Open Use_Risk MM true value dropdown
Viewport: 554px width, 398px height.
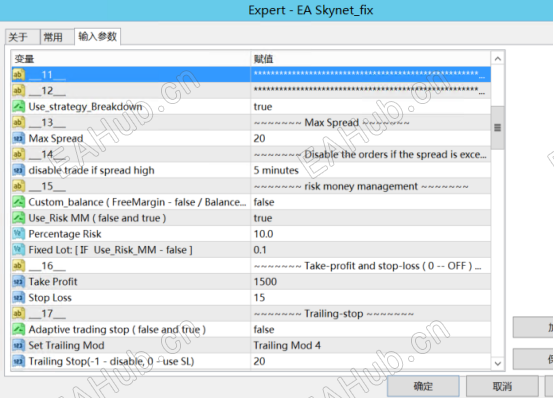371,218
